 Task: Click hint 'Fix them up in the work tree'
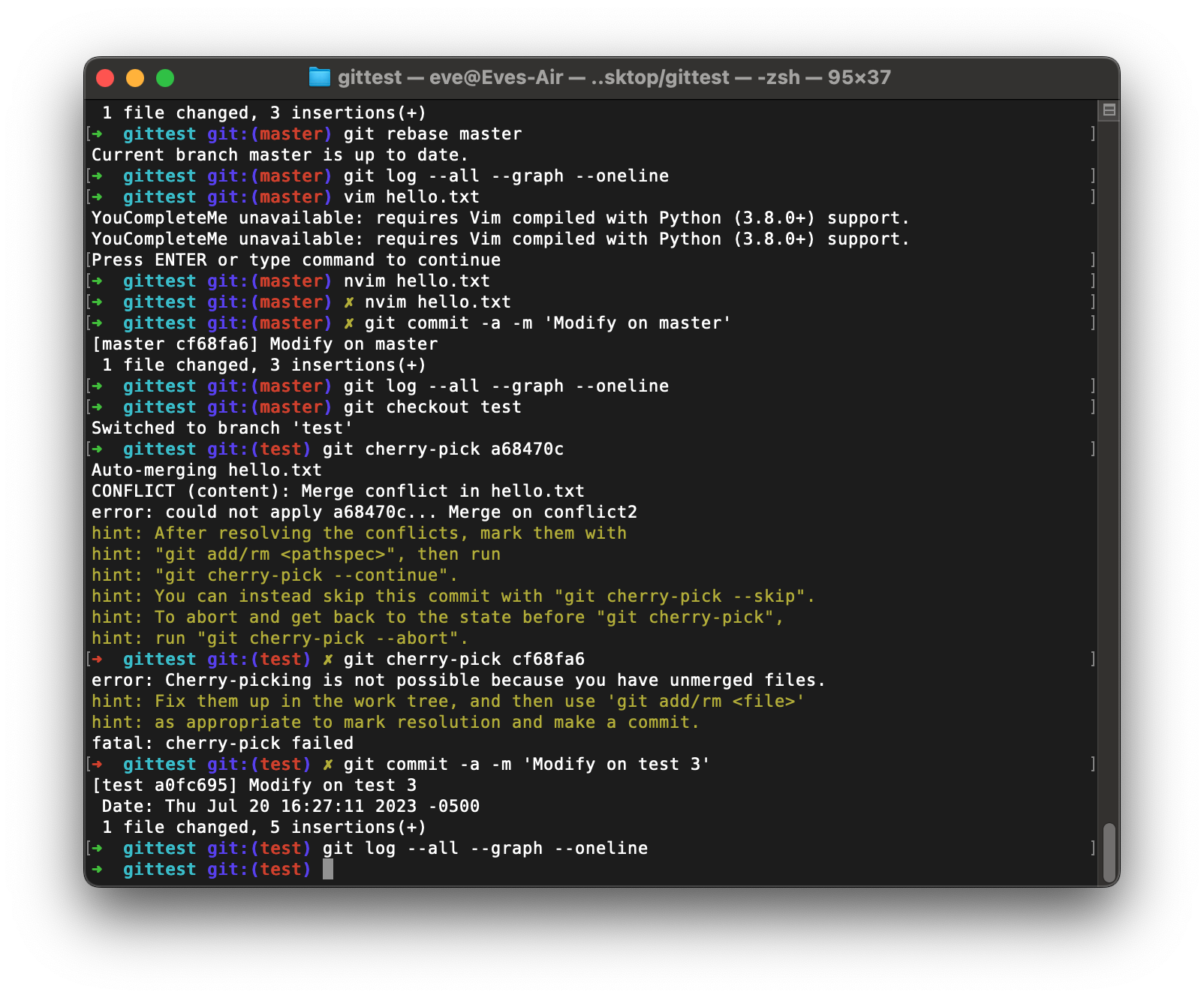448,702
